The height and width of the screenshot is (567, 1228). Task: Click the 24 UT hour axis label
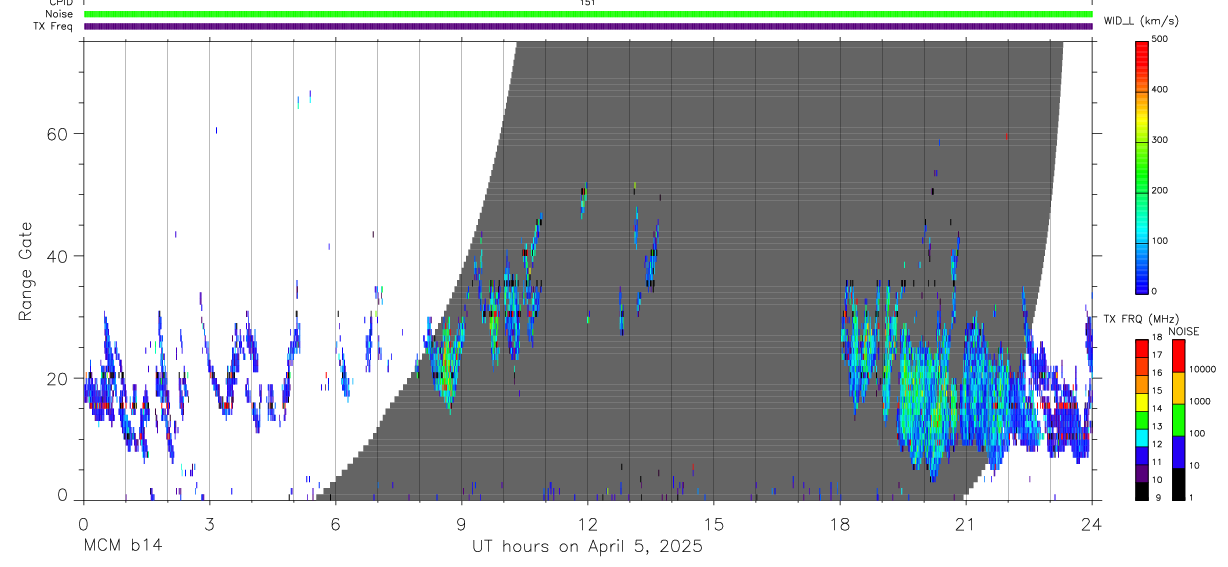pos(1091,523)
